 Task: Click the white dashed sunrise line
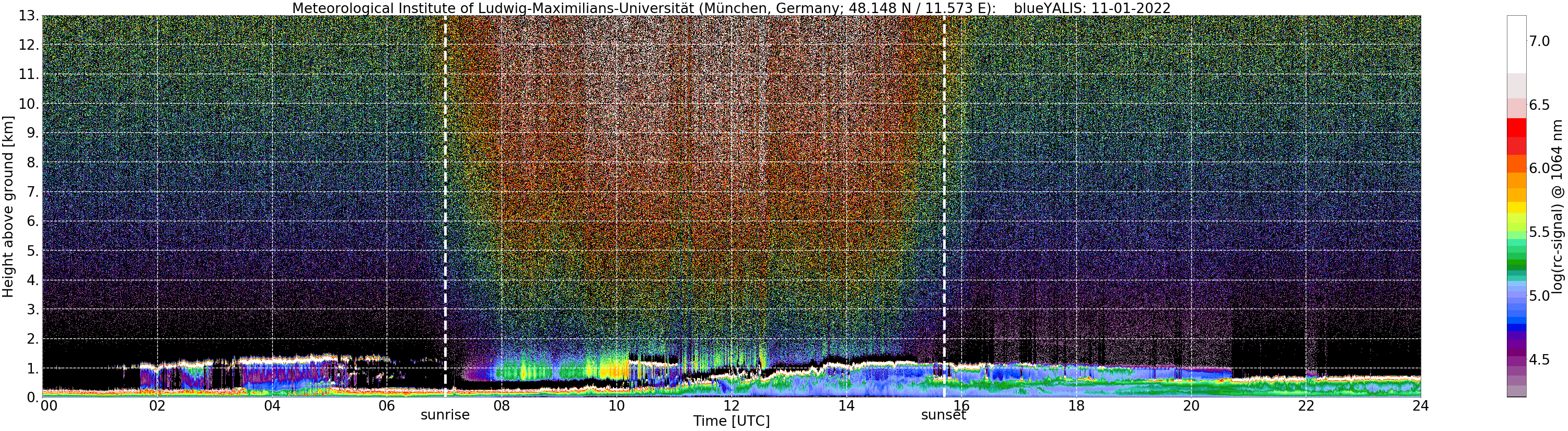pyautogui.click(x=446, y=207)
